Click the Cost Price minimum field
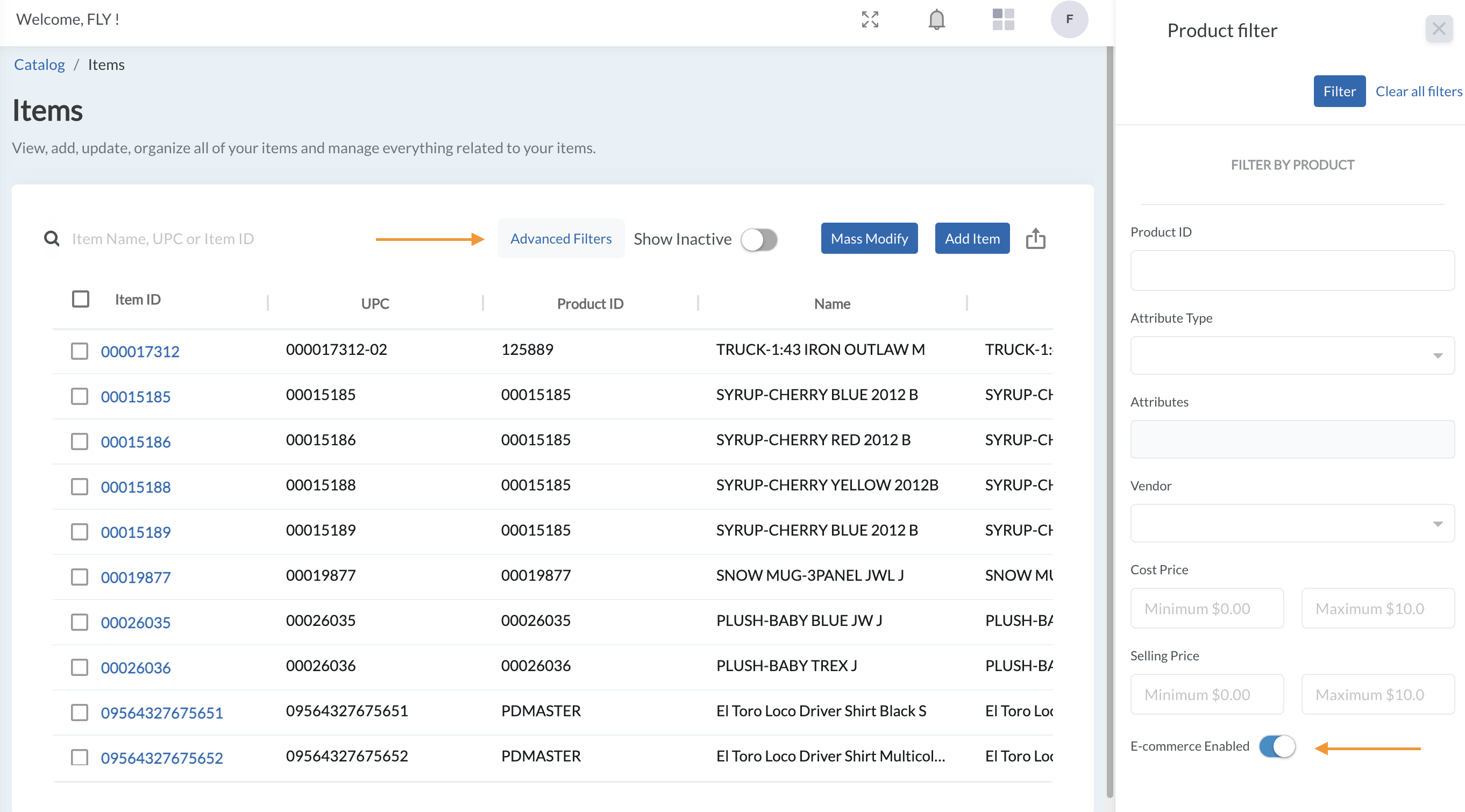Viewport: 1465px width, 812px height. [1207, 608]
